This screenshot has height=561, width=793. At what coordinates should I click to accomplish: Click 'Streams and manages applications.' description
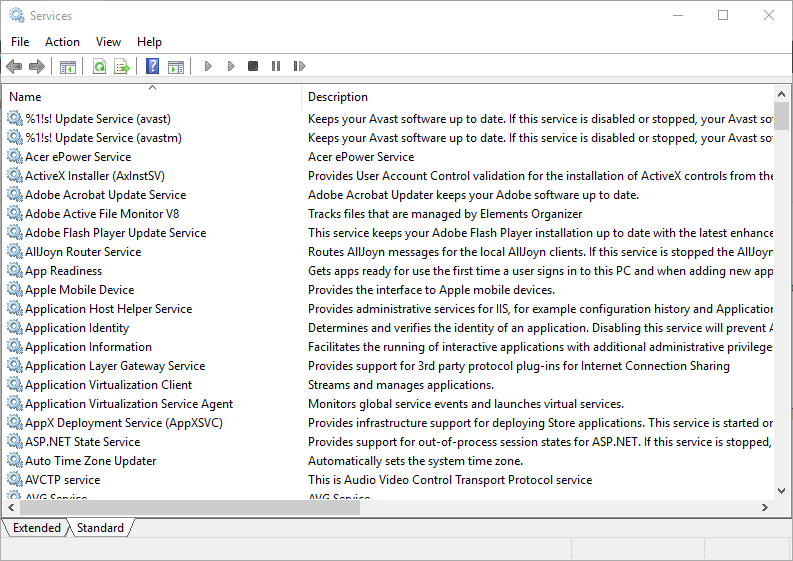tap(401, 385)
